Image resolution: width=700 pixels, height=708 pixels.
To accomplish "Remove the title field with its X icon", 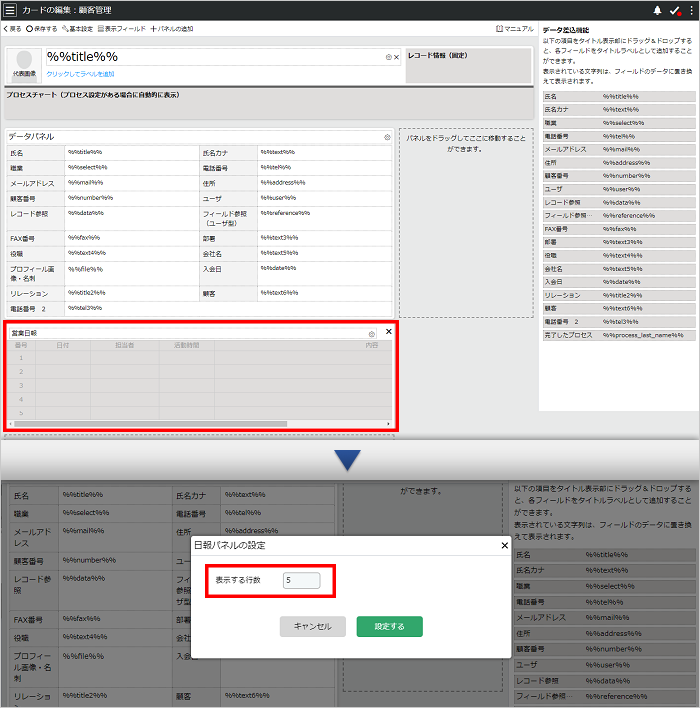I will click(396, 57).
